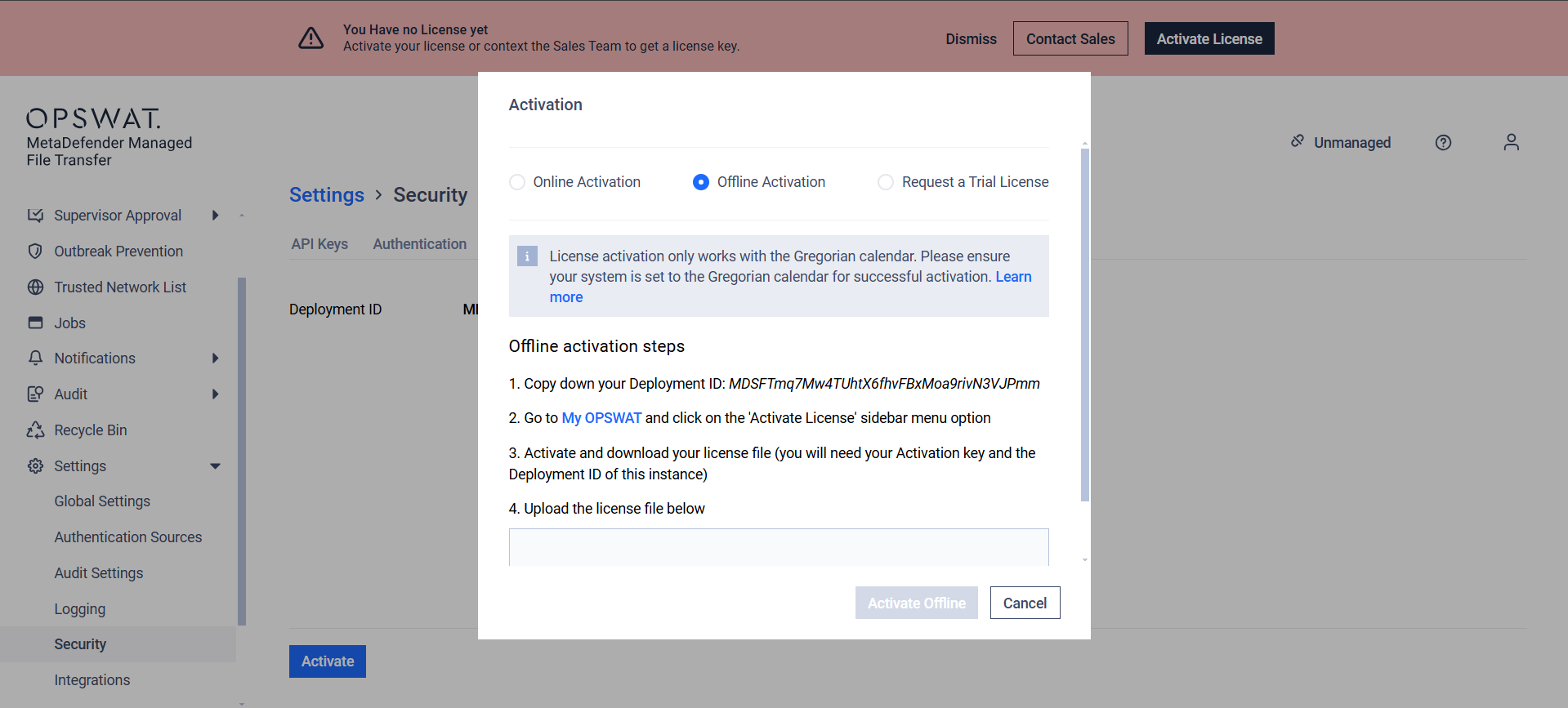Select Request a Trial License option
1568x708 pixels.
pyautogui.click(x=886, y=182)
